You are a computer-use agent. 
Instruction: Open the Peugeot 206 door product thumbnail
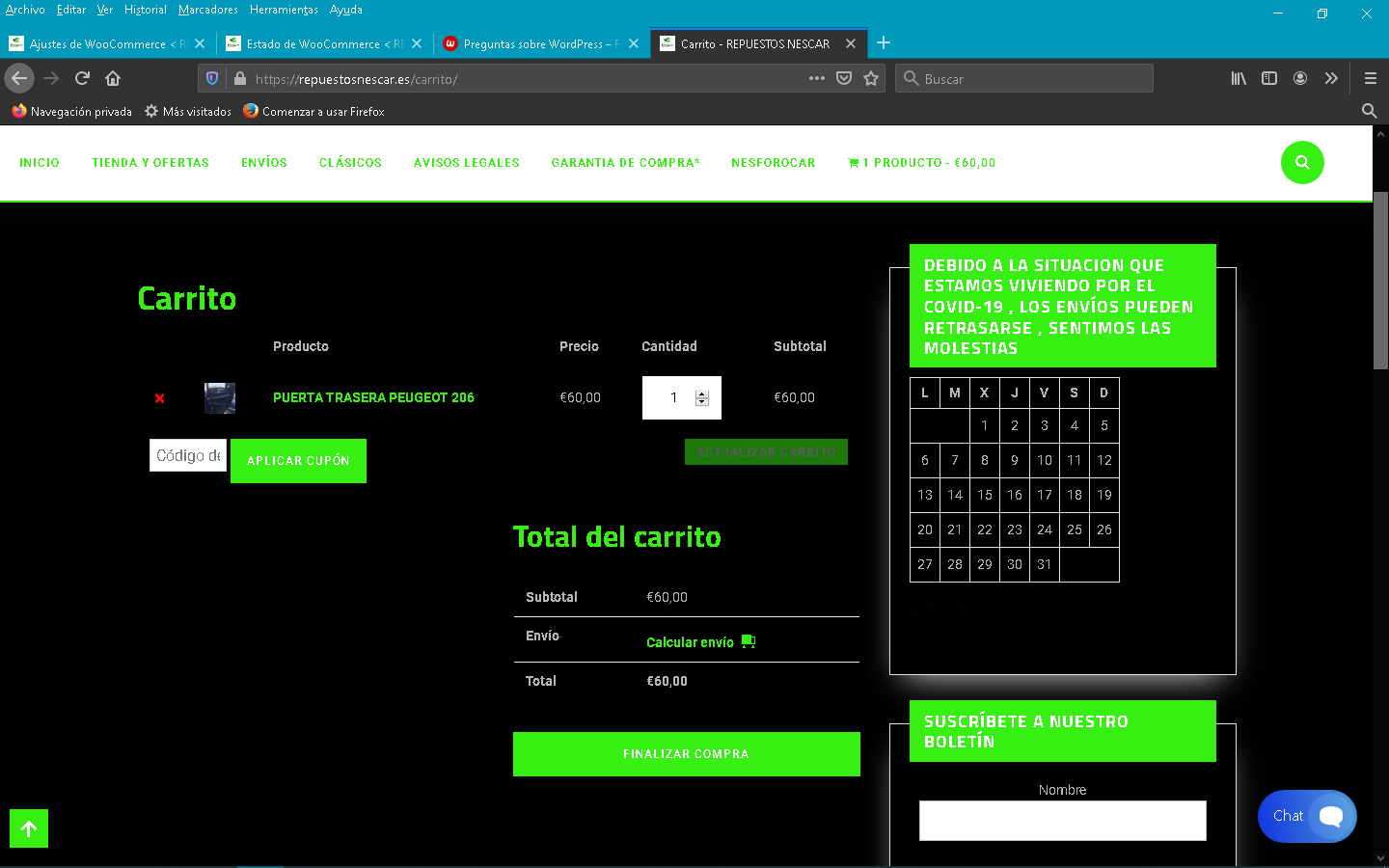coord(220,398)
